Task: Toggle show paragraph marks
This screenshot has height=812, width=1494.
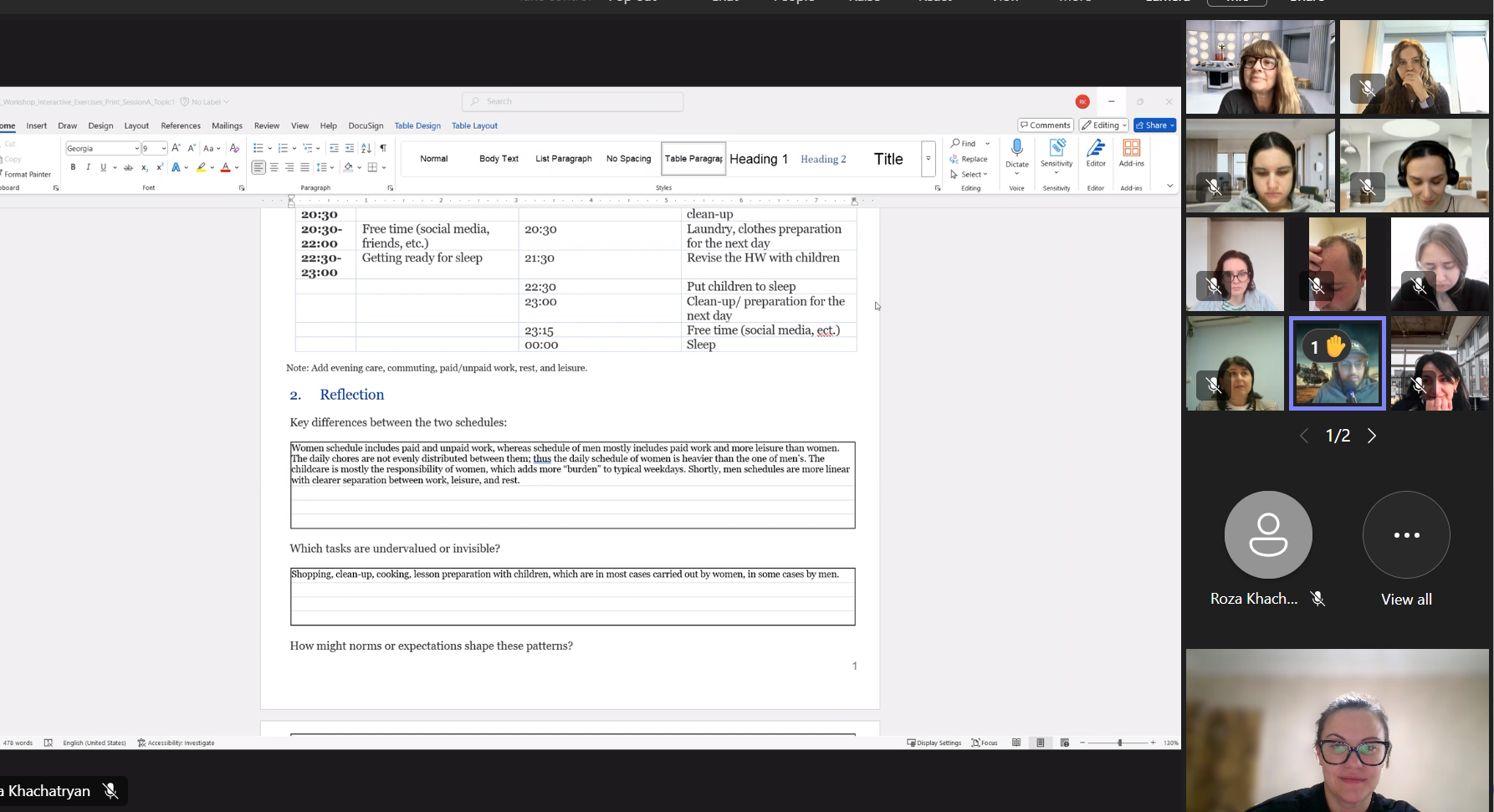Action: click(383, 148)
